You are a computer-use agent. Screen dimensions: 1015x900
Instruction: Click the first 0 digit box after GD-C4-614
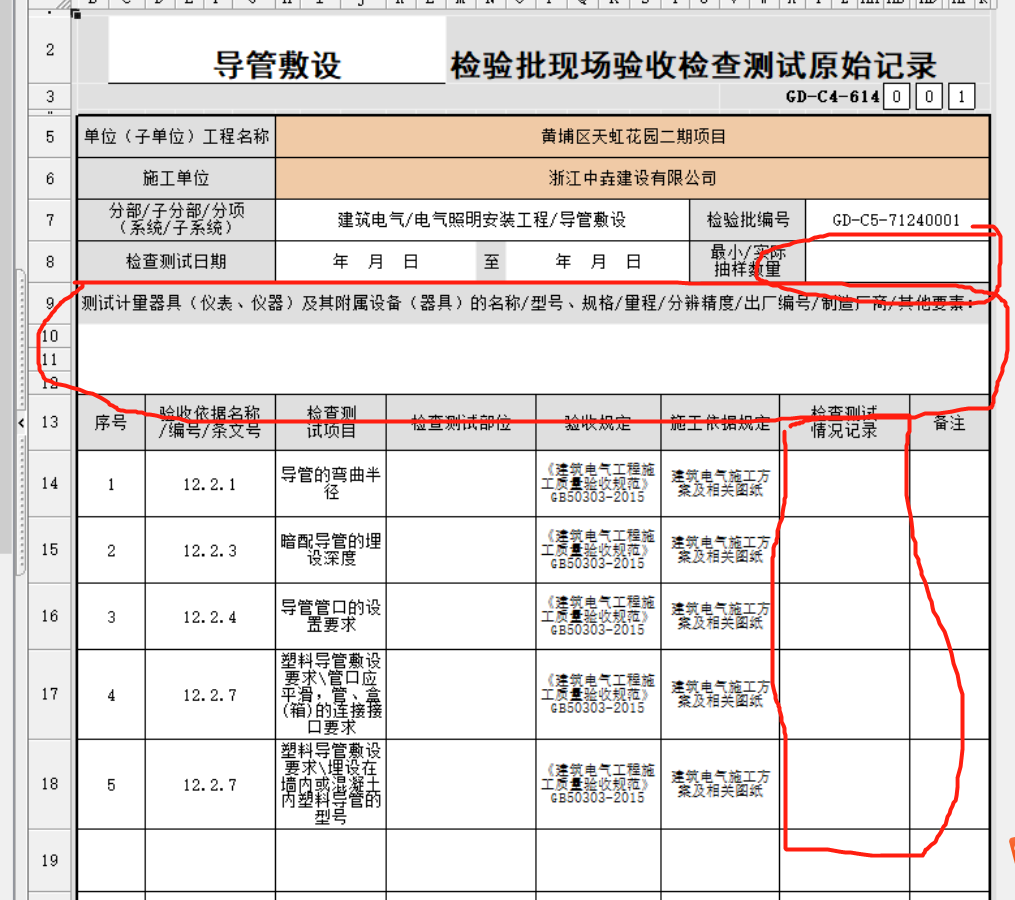click(898, 97)
